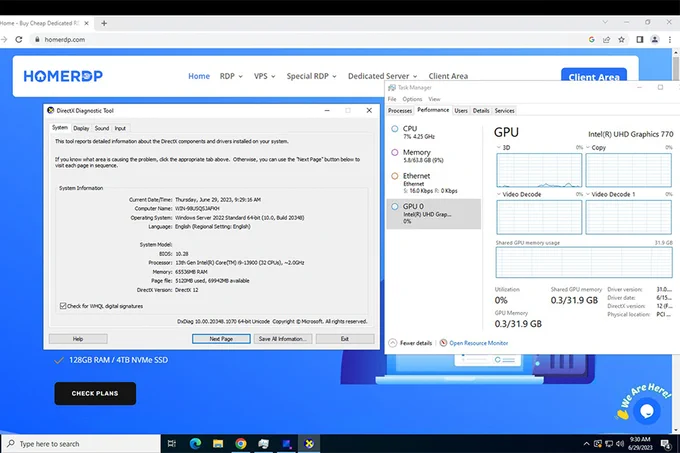
Task: Open a new Chrome tab with plus
Action: pyautogui.click(x=104, y=23)
